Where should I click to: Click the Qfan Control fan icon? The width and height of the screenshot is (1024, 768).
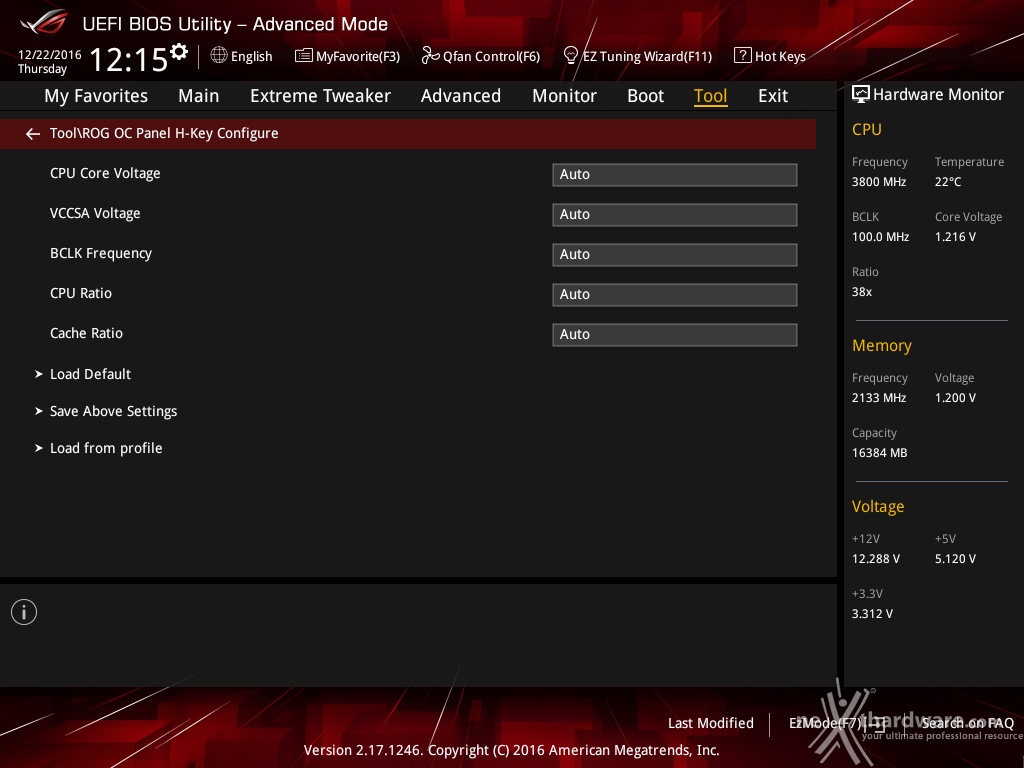(x=430, y=56)
